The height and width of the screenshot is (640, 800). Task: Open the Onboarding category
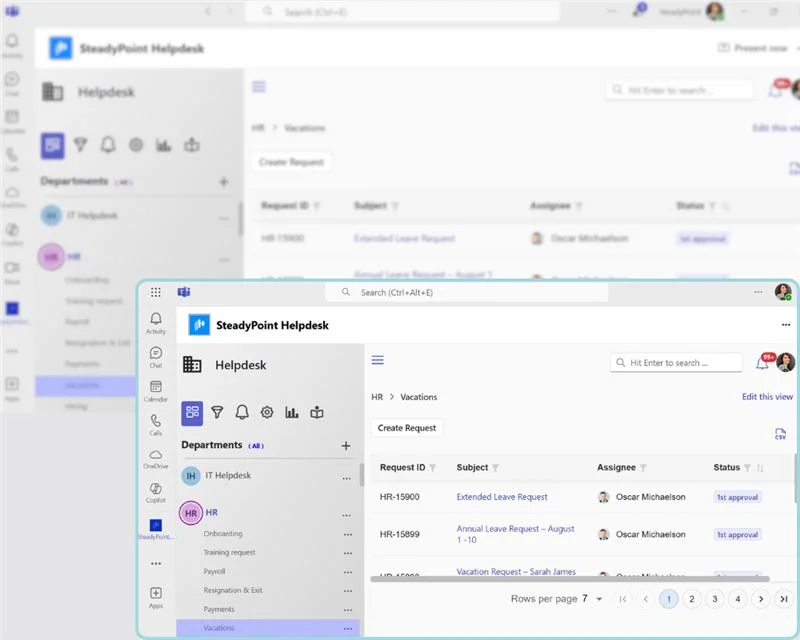223,534
